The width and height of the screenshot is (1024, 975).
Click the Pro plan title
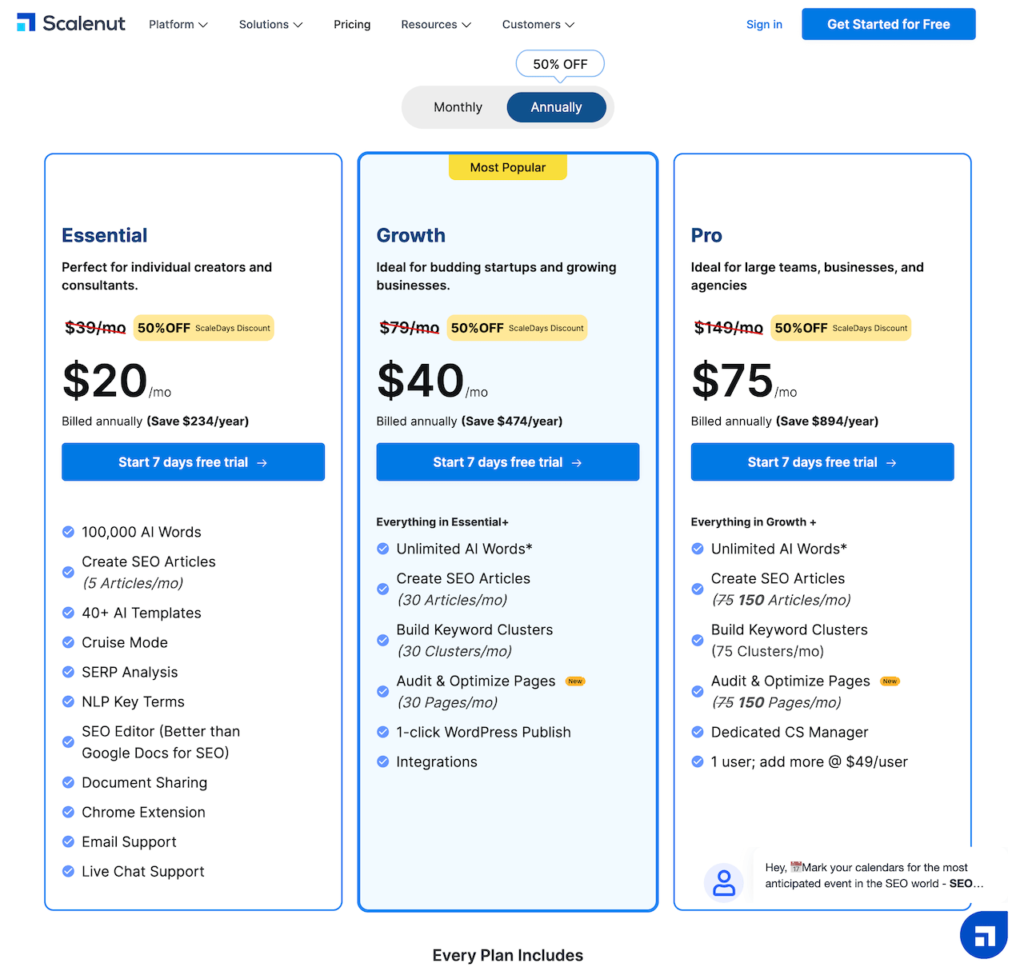707,235
